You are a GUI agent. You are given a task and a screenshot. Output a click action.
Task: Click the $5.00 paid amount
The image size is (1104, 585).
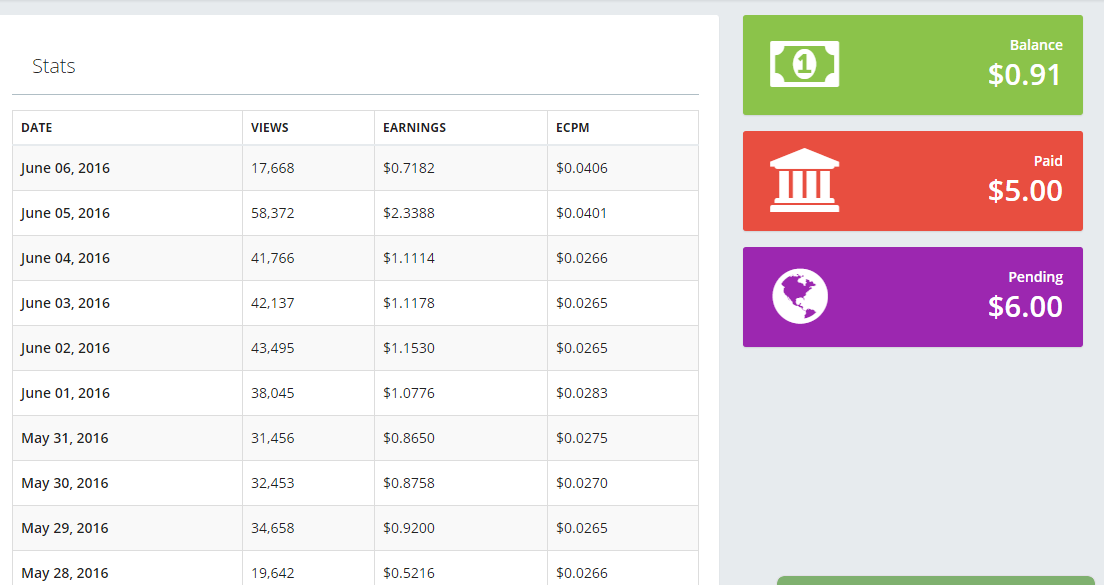pyautogui.click(x=1024, y=191)
